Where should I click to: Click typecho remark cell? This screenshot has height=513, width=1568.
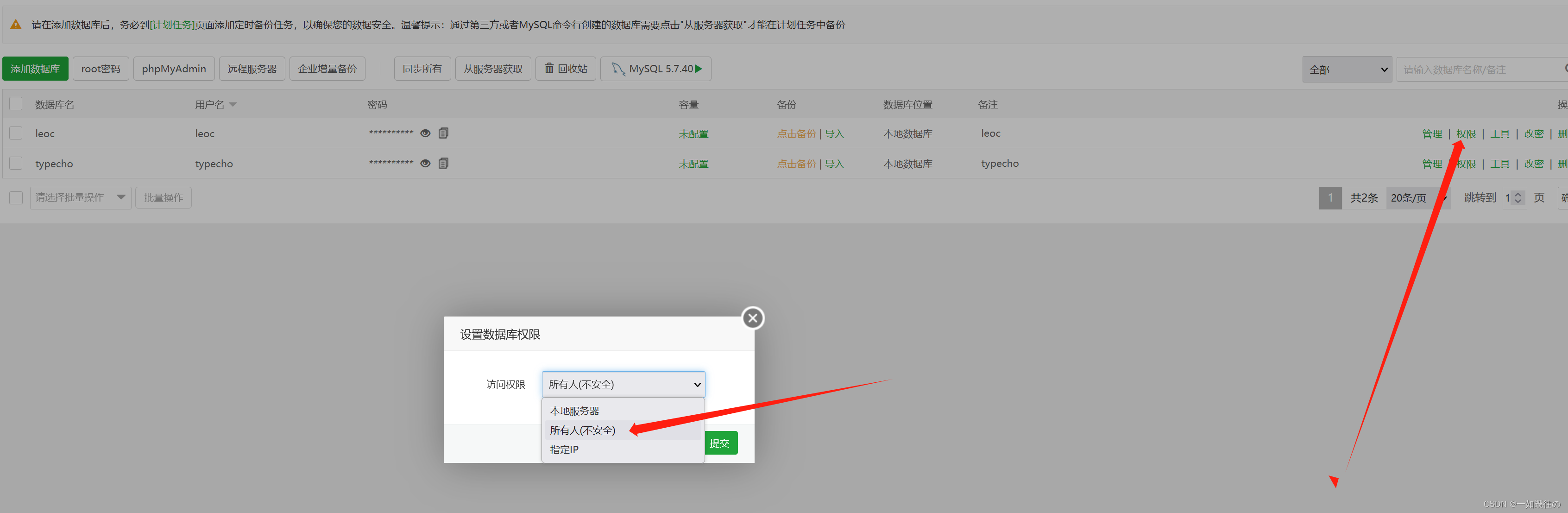click(x=1000, y=163)
